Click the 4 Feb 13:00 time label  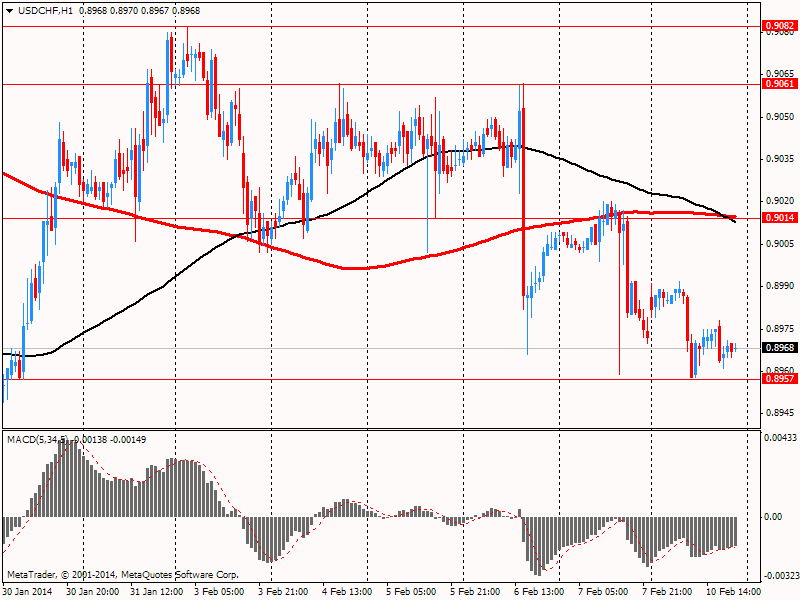click(x=347, y=592)
